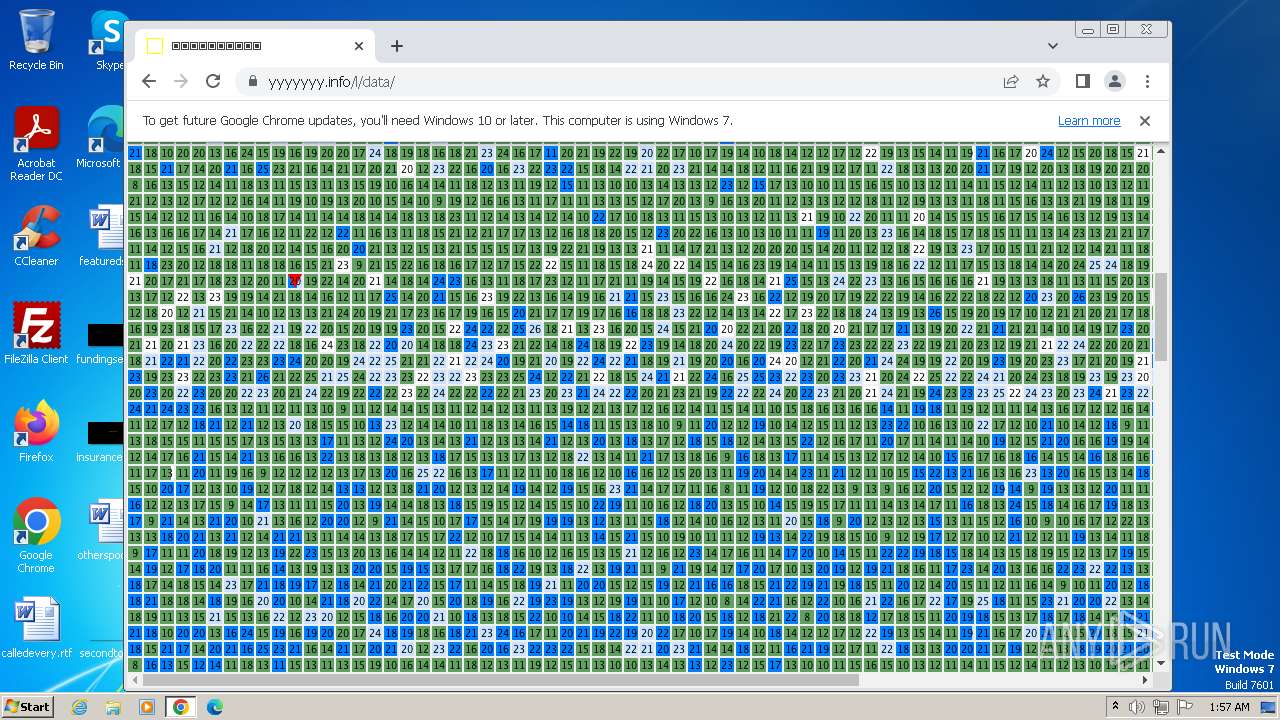The height and width of the screenshot is (720, 1280).
Task: Dismiss the Chrome update infobar
Action: 1145,121
